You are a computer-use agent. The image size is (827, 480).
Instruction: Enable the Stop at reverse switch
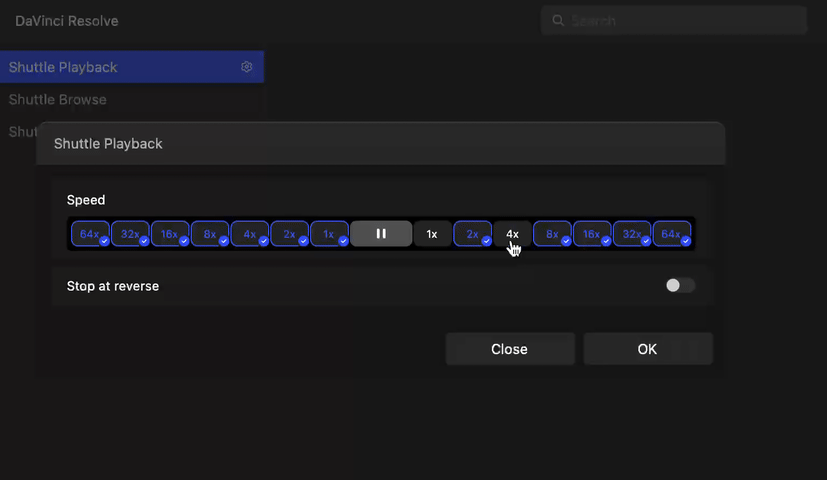click(680, 286)
